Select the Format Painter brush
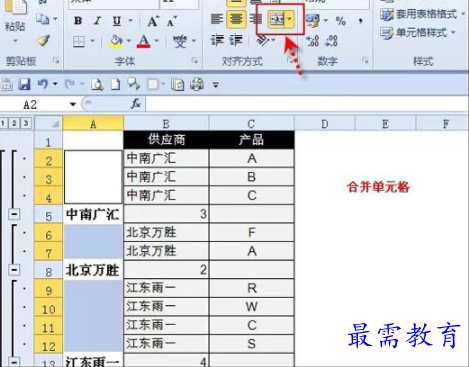This screenshot has width=469, height=367. click(43, 41)
